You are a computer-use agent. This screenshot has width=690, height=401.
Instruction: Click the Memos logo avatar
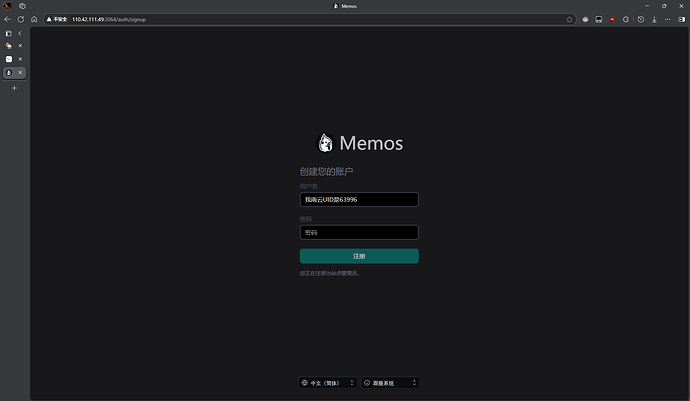(x=326, y=143)
